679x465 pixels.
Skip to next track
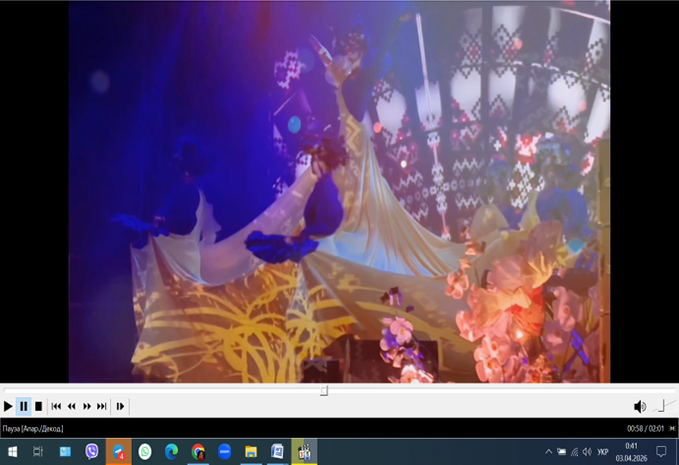(x=102, y=406)
